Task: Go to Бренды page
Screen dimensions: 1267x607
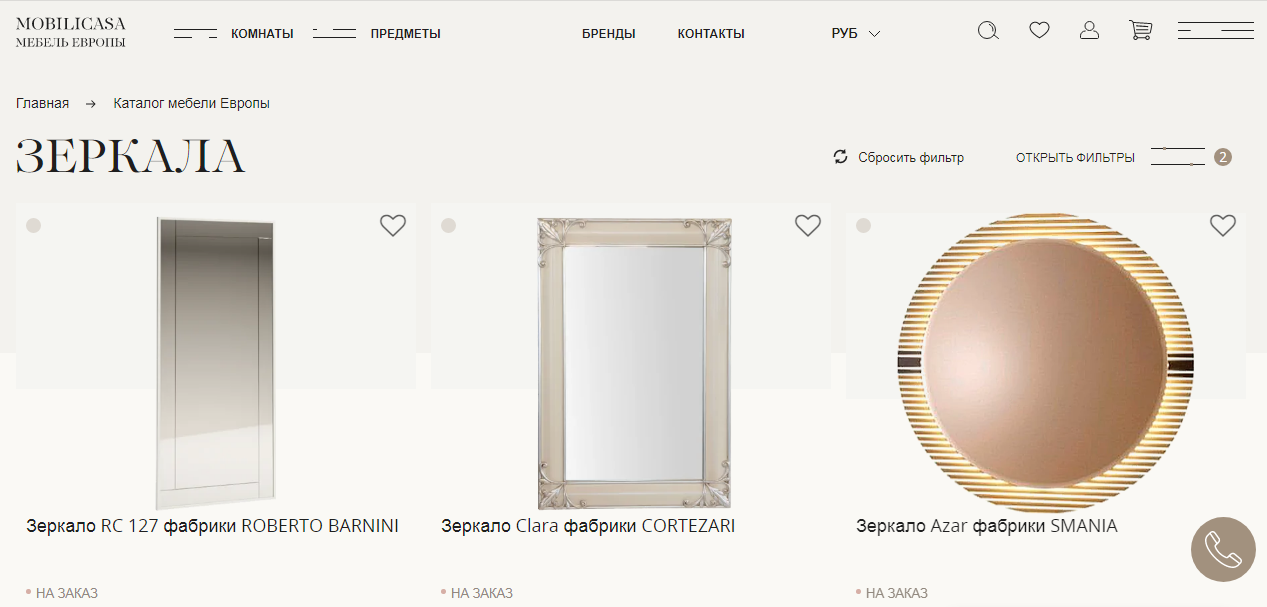Action: (608, 34)
